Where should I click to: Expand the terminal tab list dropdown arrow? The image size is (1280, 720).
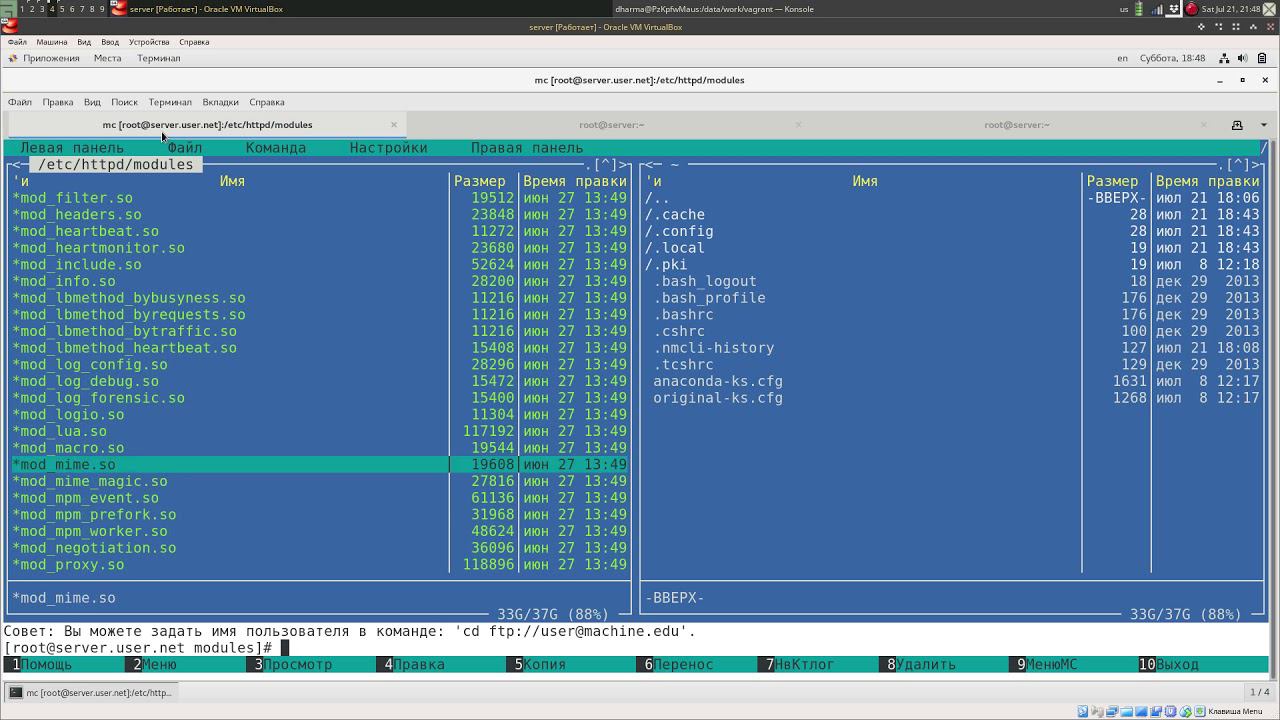coord(1264,125)
